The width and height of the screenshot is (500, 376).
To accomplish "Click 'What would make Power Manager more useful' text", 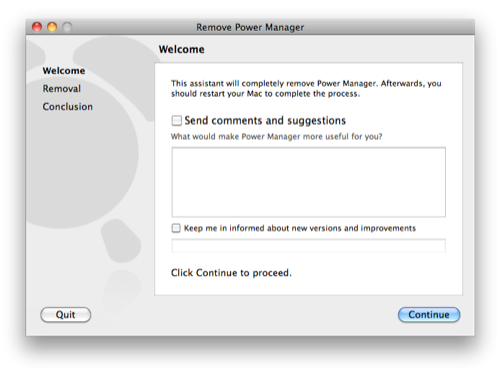I will 277,137.
